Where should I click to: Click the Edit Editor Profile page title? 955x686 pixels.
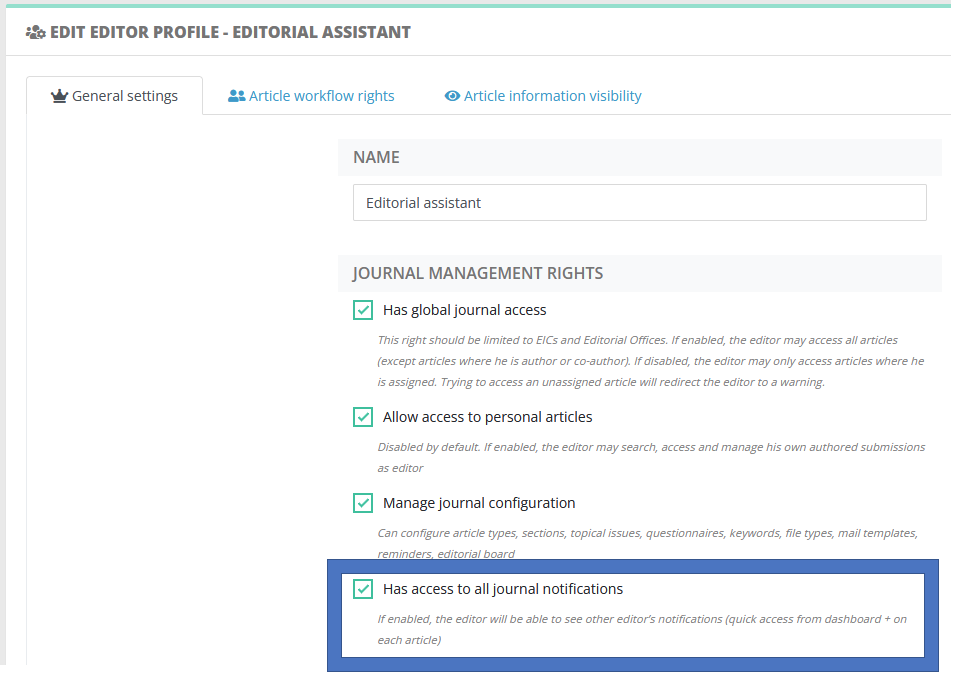(230, 32)
